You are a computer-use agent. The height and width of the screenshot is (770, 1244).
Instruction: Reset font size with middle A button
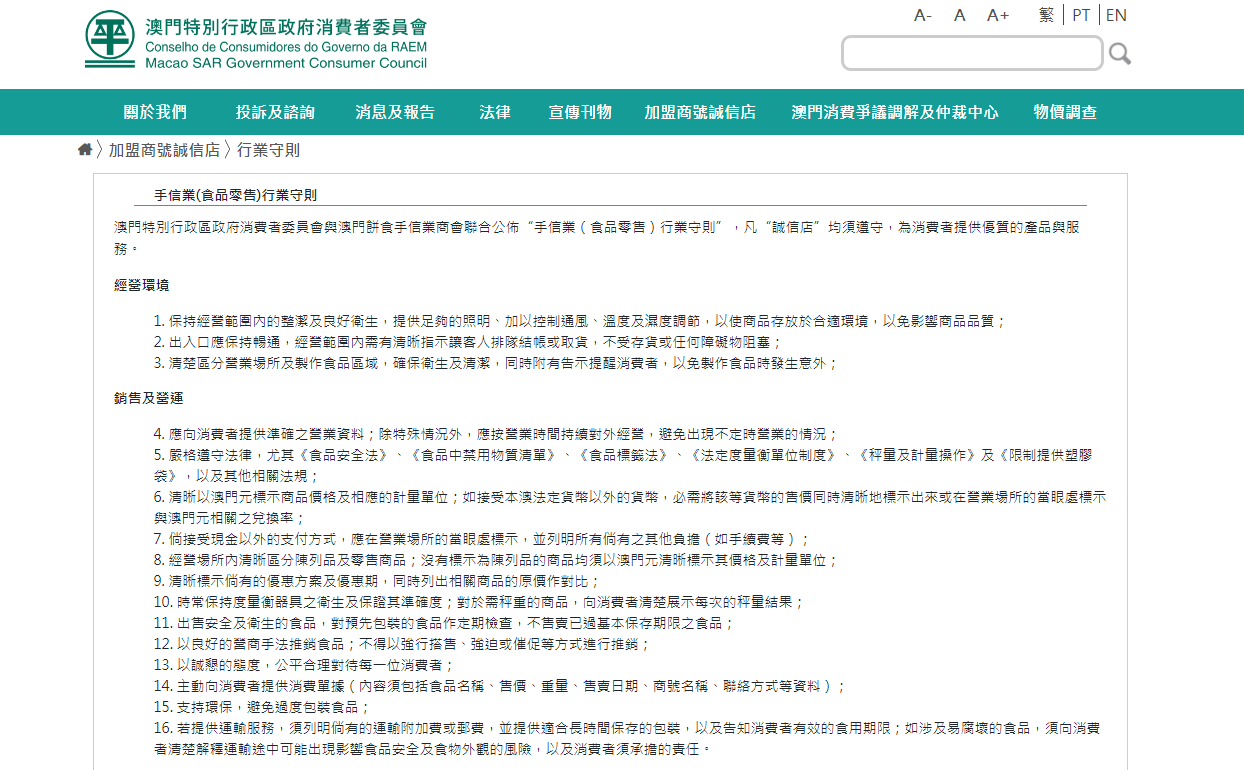[x=959, y=15]
